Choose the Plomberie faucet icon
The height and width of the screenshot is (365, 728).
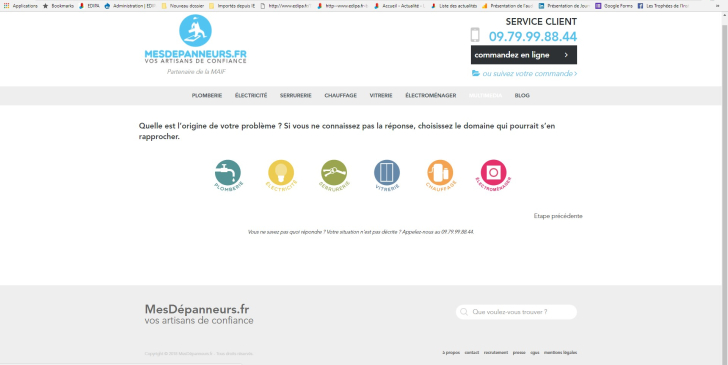(x=228, y=175)
